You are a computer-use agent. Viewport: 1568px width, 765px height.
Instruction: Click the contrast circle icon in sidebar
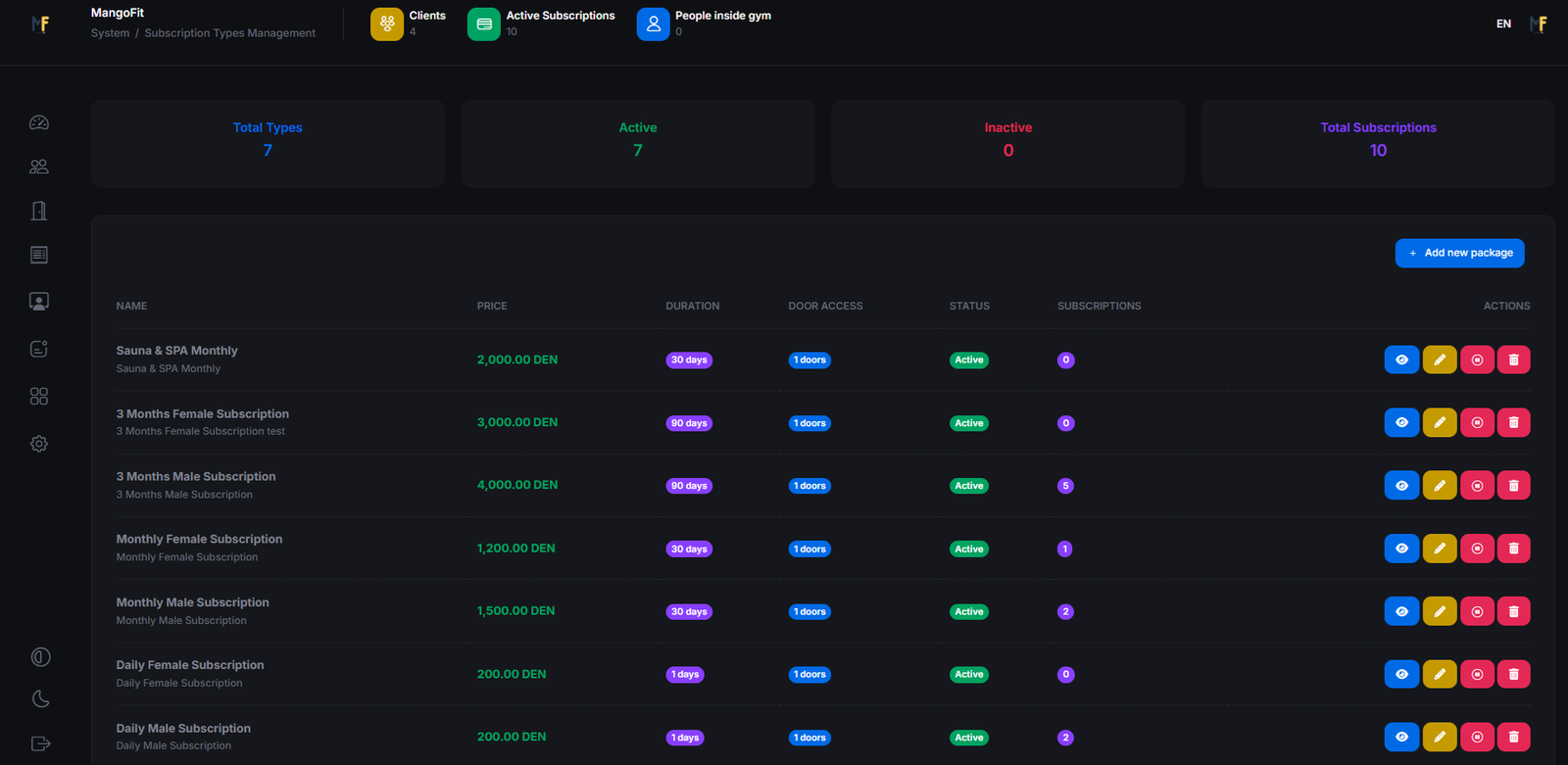[40, 657]
